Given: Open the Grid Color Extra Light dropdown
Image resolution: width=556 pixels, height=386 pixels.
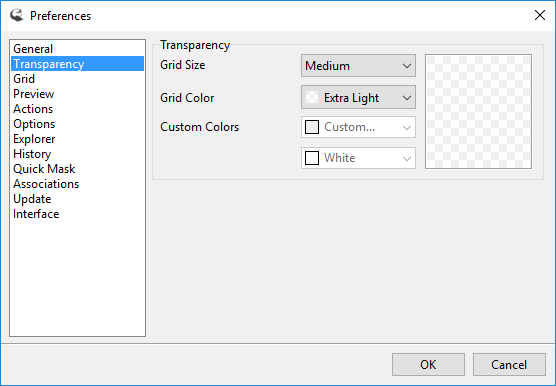Looking at the screenshot, I should pos(358,97).
